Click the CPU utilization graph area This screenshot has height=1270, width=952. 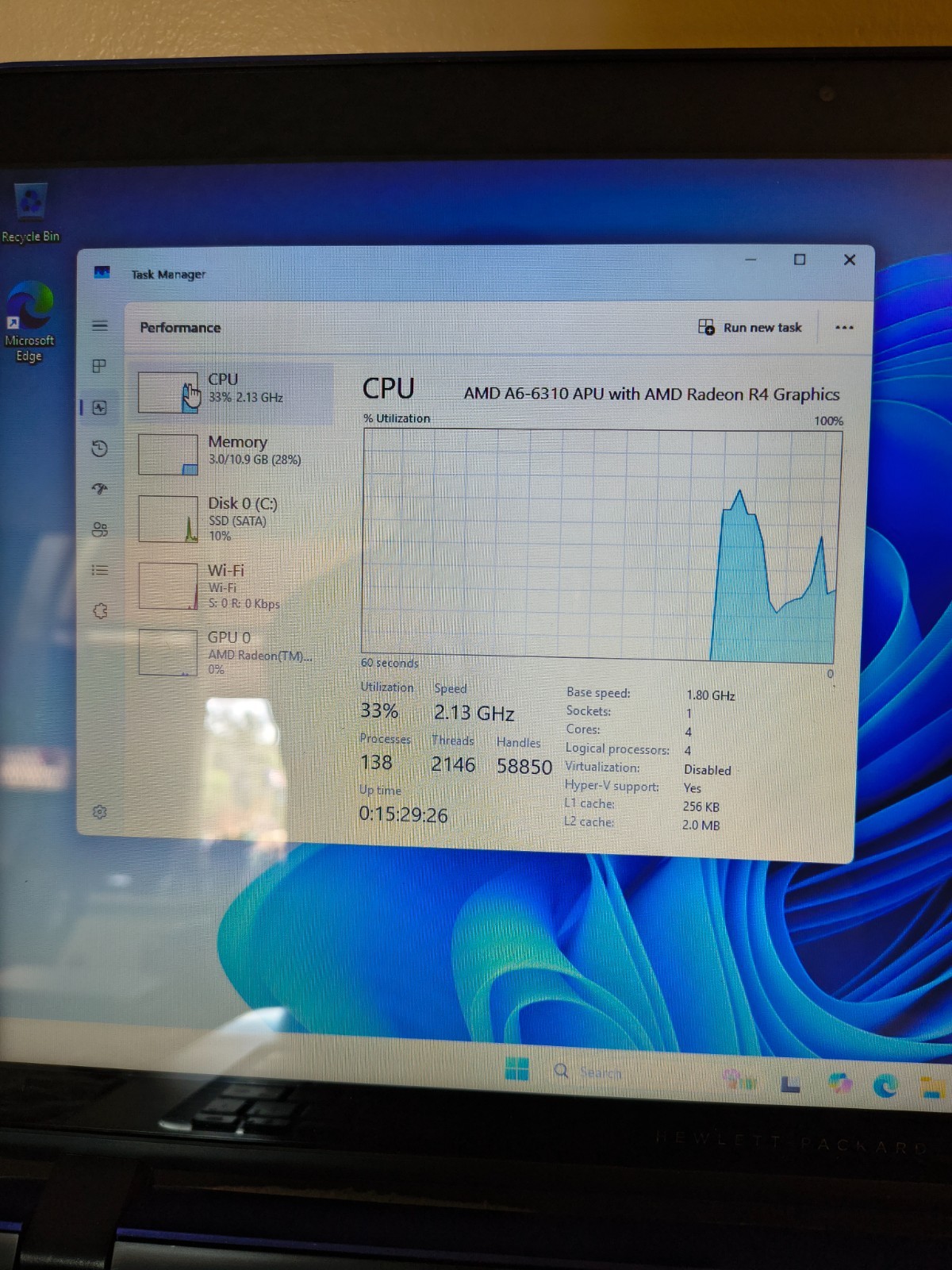point(601,545)
